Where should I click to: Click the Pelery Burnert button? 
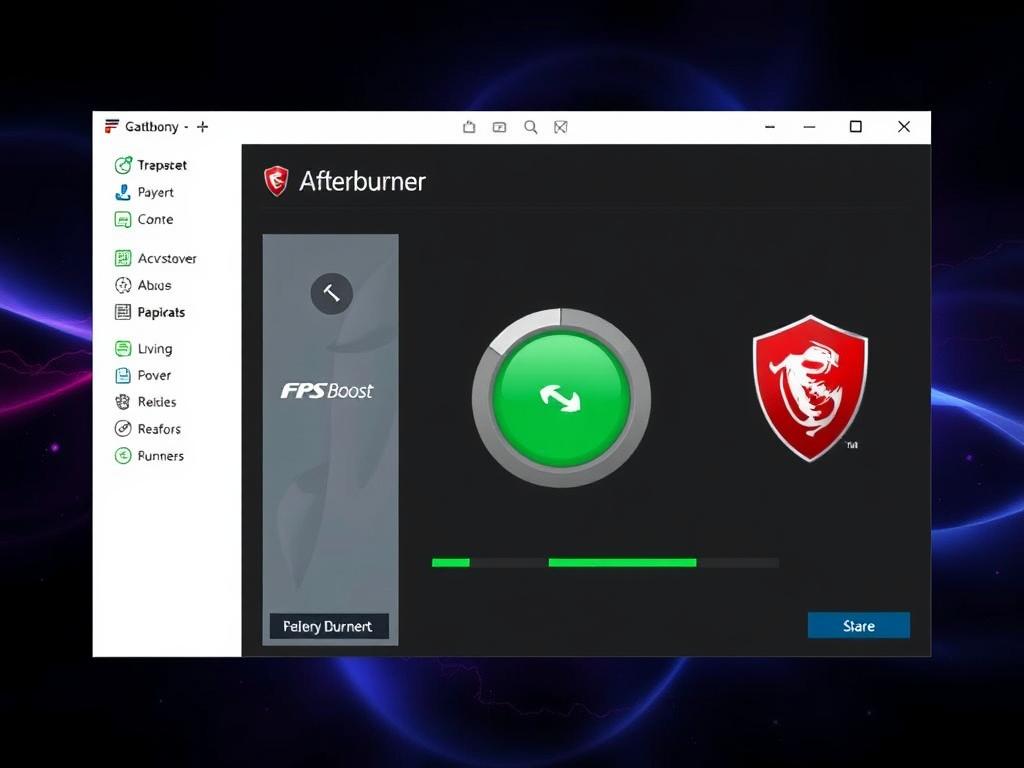coord(329,626)
